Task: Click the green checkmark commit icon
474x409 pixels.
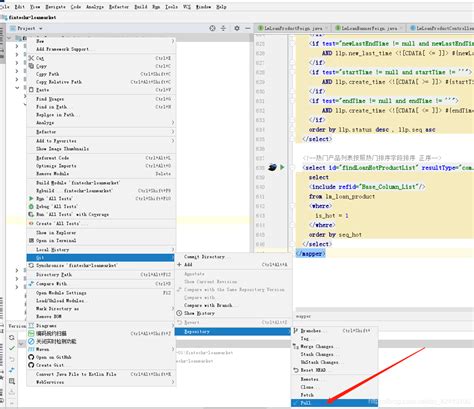Action: [12, 348]
